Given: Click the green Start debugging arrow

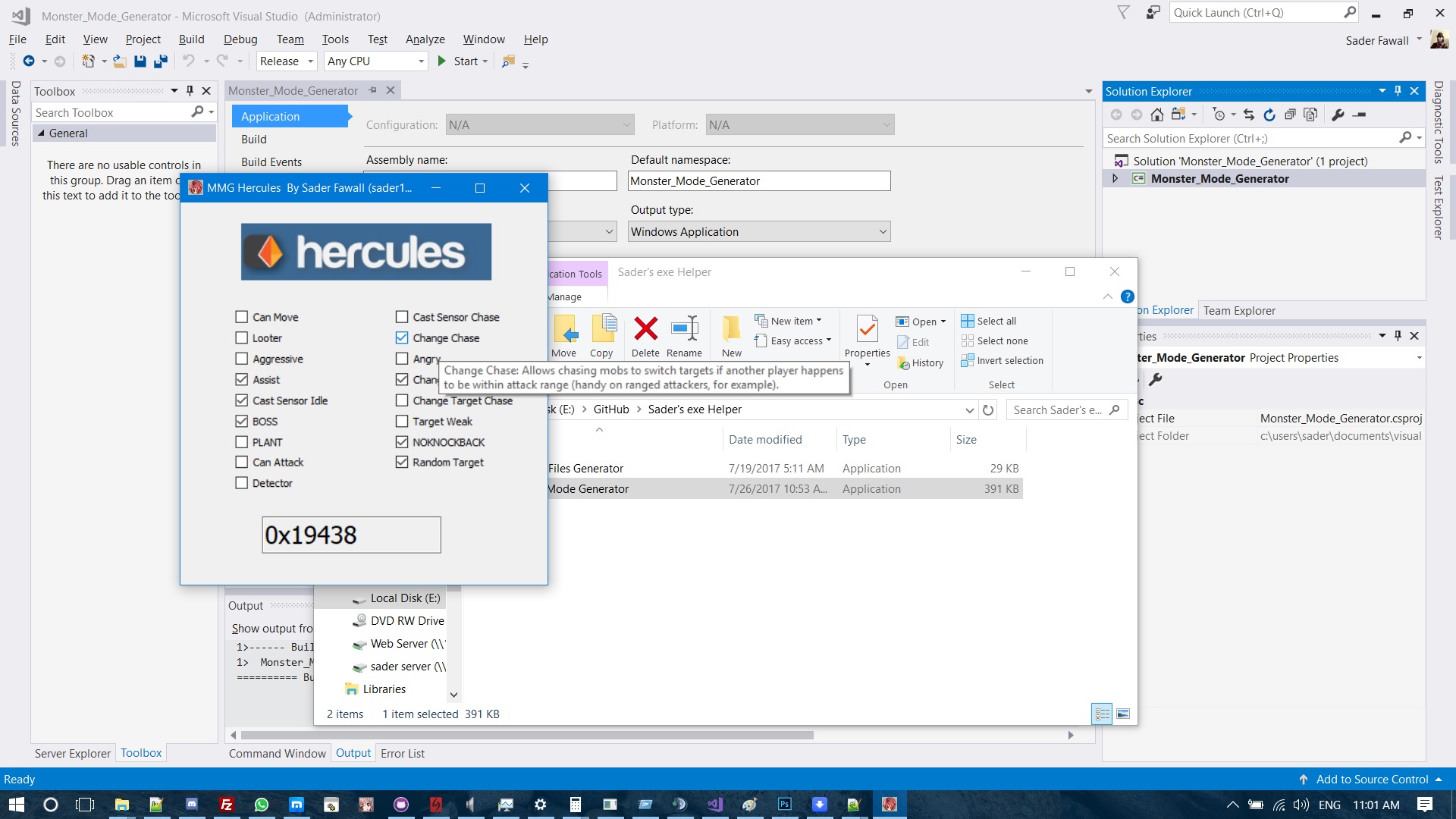Looking at the screenshot, I should (441, 61).
